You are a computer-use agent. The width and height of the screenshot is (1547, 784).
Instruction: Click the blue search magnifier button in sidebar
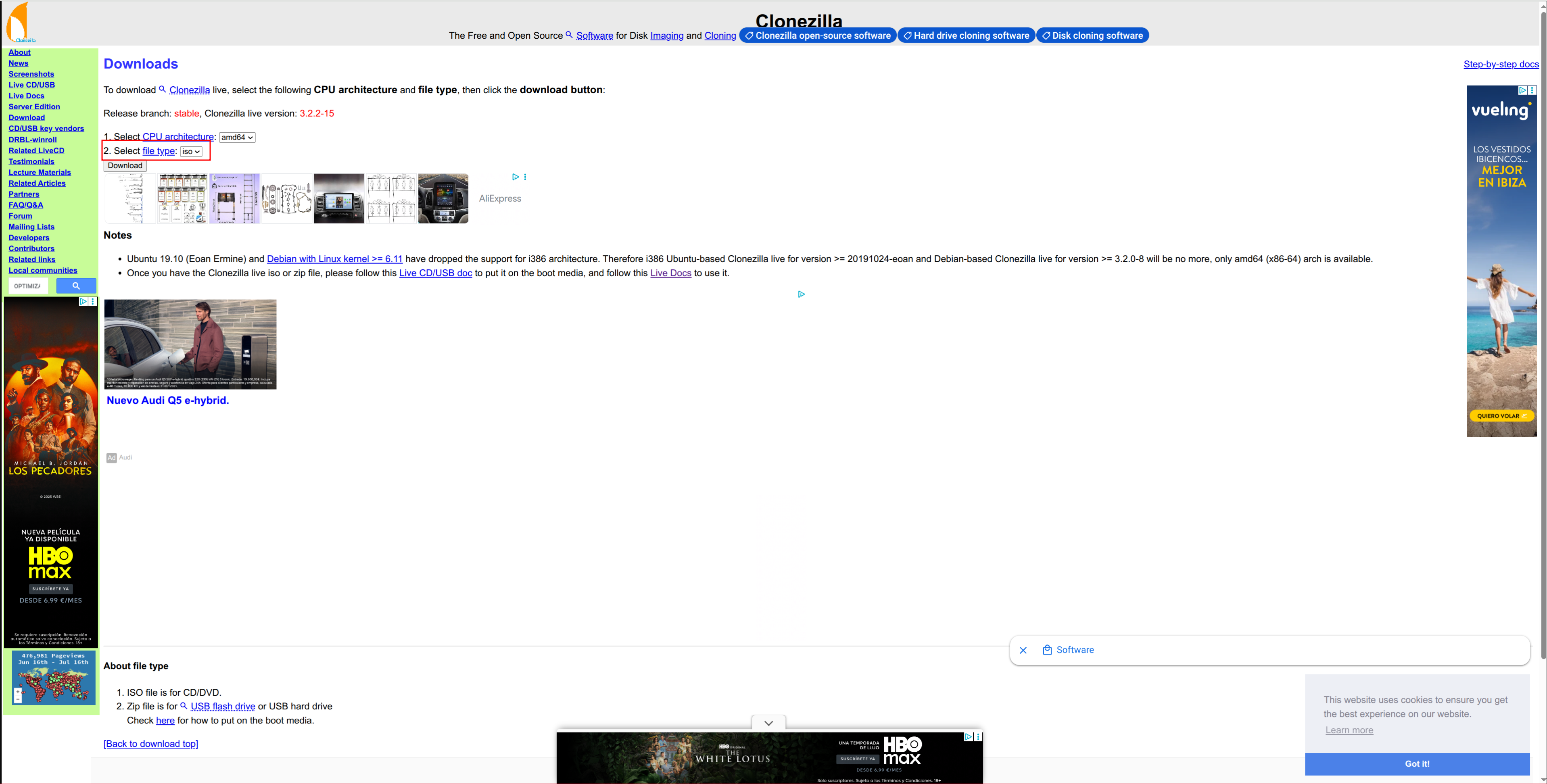point(76,286)
